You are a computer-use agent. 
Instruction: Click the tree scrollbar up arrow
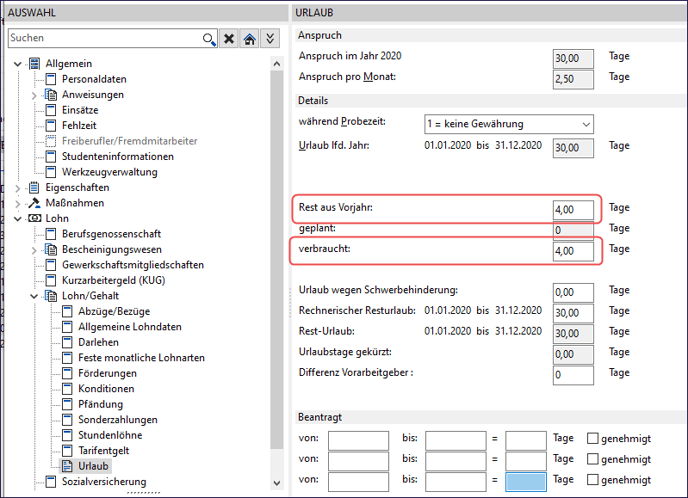[277, 64]
